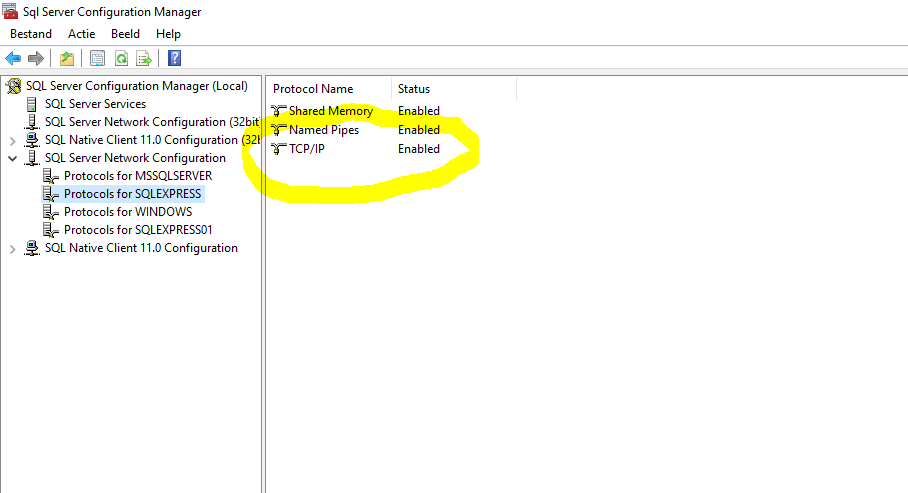908x493 pixels.
Task: Select Protocols for SQLEXPRESS01
Action: click(138, 230)
